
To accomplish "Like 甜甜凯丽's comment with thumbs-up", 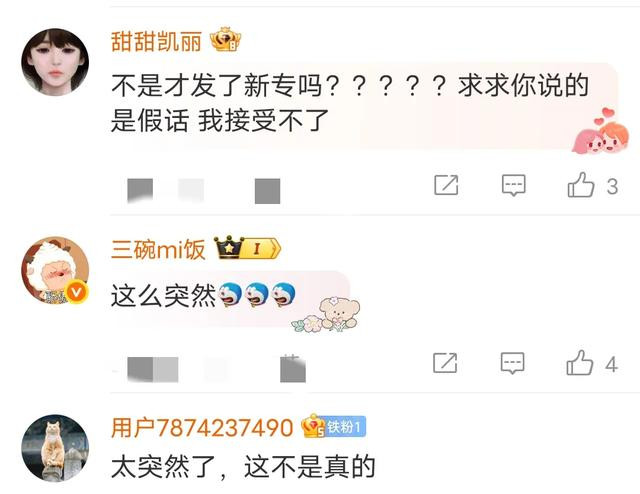I will point(581,185).
